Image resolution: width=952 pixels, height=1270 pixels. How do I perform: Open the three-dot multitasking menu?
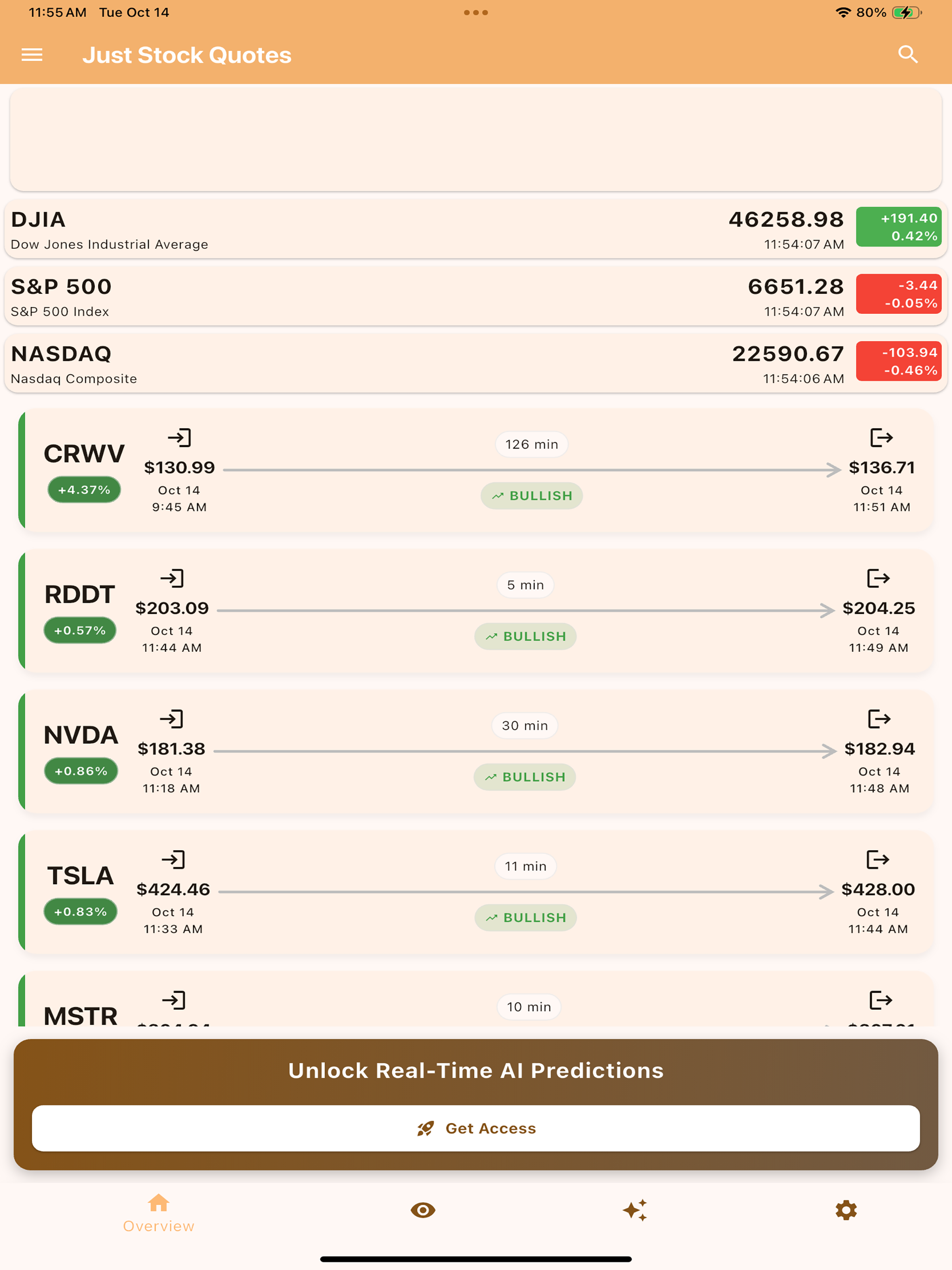pyautogui.click(x=476, y=13)
